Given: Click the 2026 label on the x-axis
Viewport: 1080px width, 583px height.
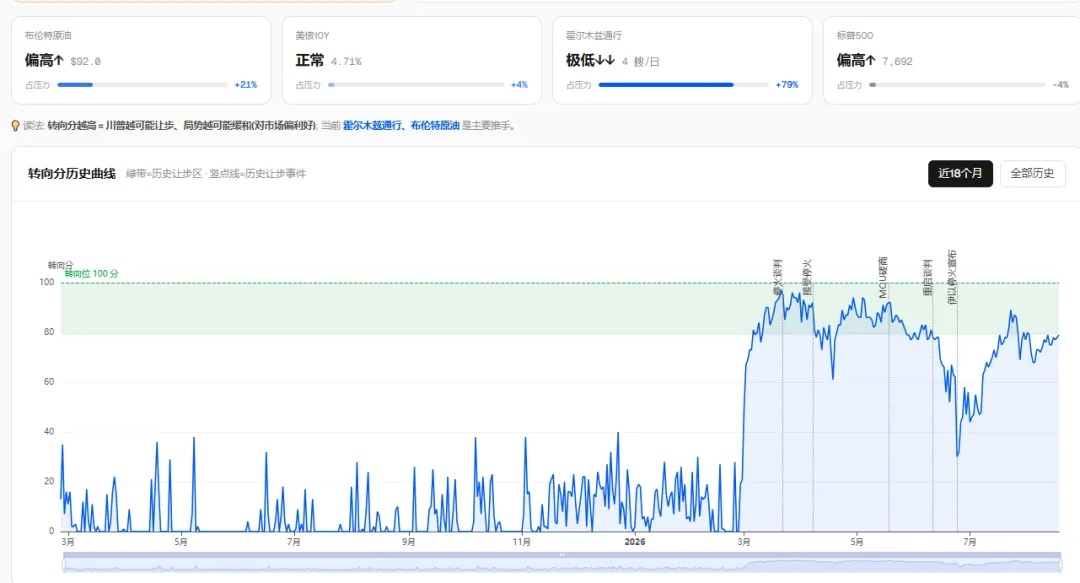Looking at the screenshot, I should pos(634,542).
